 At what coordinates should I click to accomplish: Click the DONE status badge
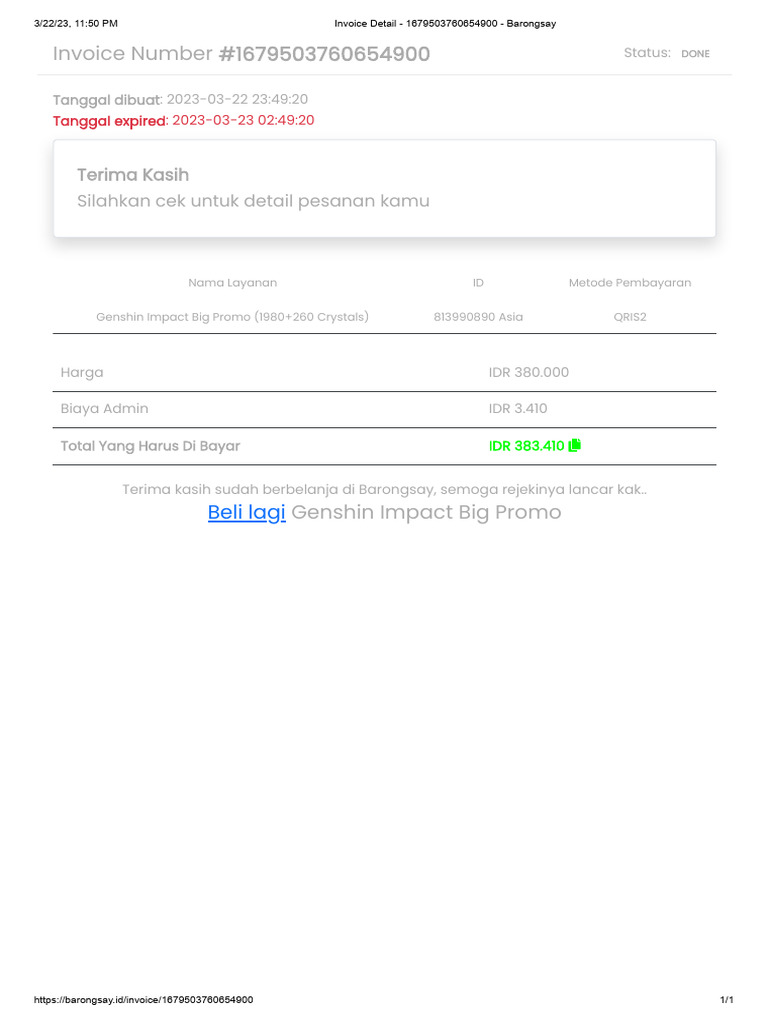point(695,54)
